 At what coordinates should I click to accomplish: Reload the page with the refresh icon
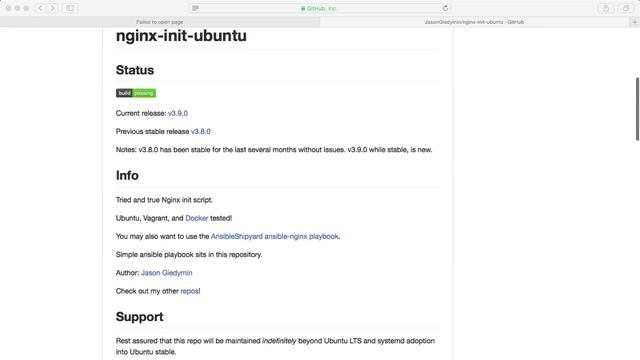pyautogui.click(x=445, y=8)
